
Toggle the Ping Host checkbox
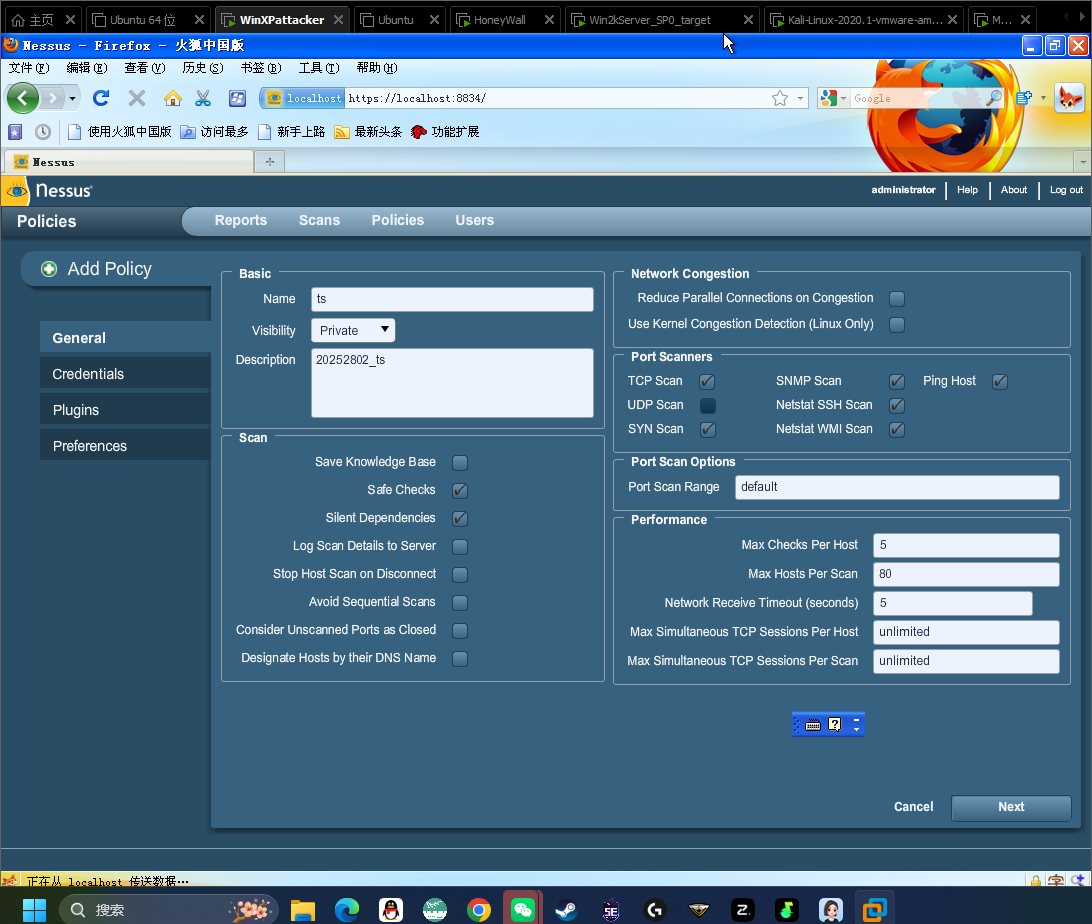1000,382
